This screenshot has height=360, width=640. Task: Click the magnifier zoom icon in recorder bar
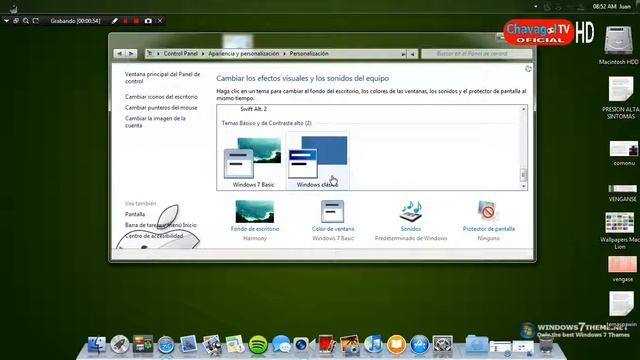[x=26, y=20]
